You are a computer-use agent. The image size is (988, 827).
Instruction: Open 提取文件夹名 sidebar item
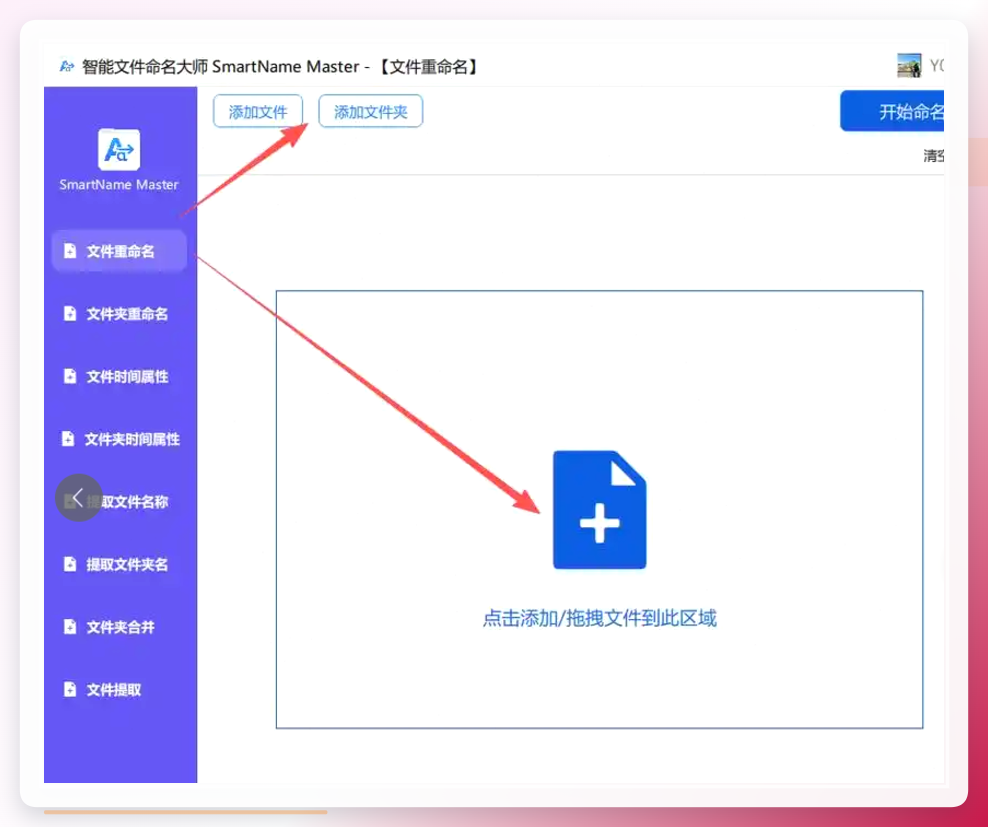point(119,564)
